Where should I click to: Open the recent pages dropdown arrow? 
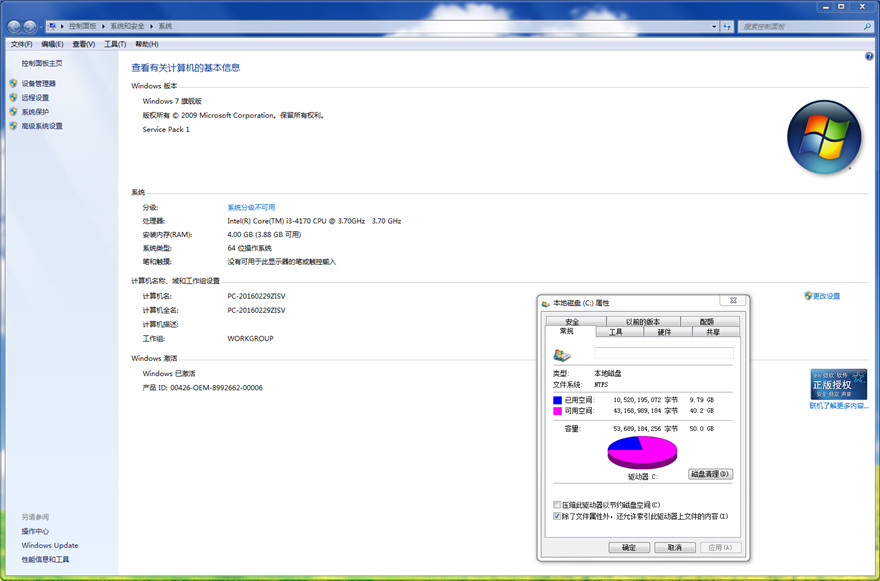pos(41,27)
